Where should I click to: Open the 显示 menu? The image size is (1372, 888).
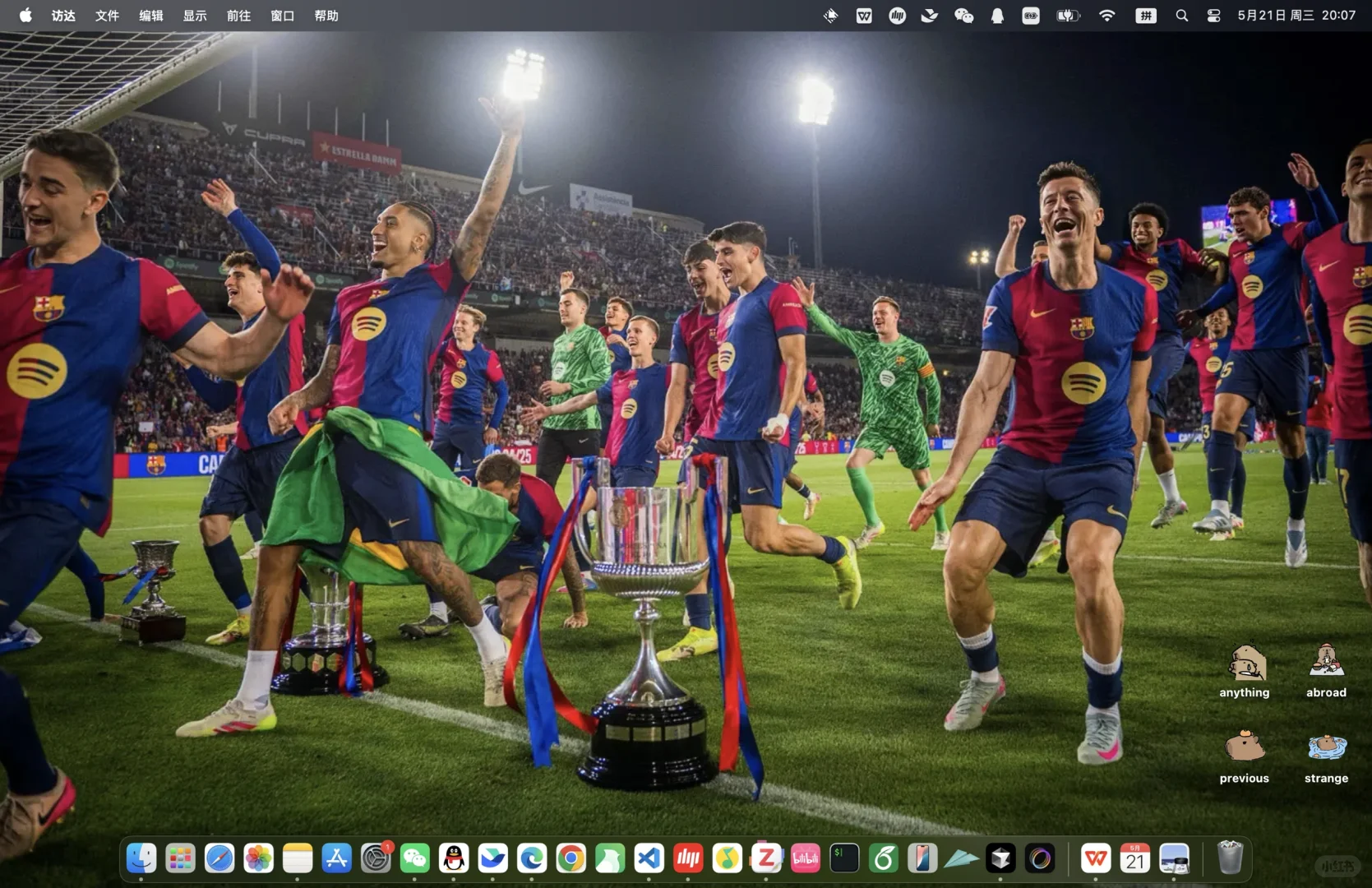pyautogui.click(x=195, y=15)
